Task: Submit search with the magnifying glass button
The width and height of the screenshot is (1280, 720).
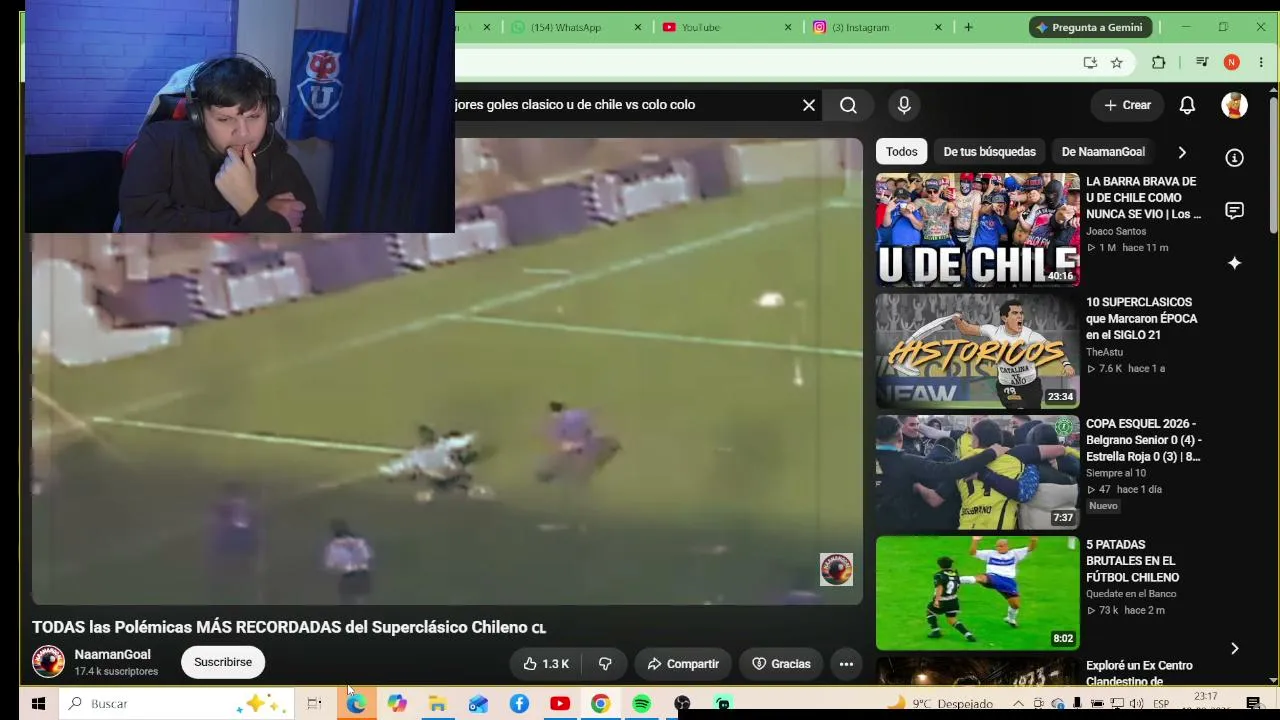Action: 848,105
